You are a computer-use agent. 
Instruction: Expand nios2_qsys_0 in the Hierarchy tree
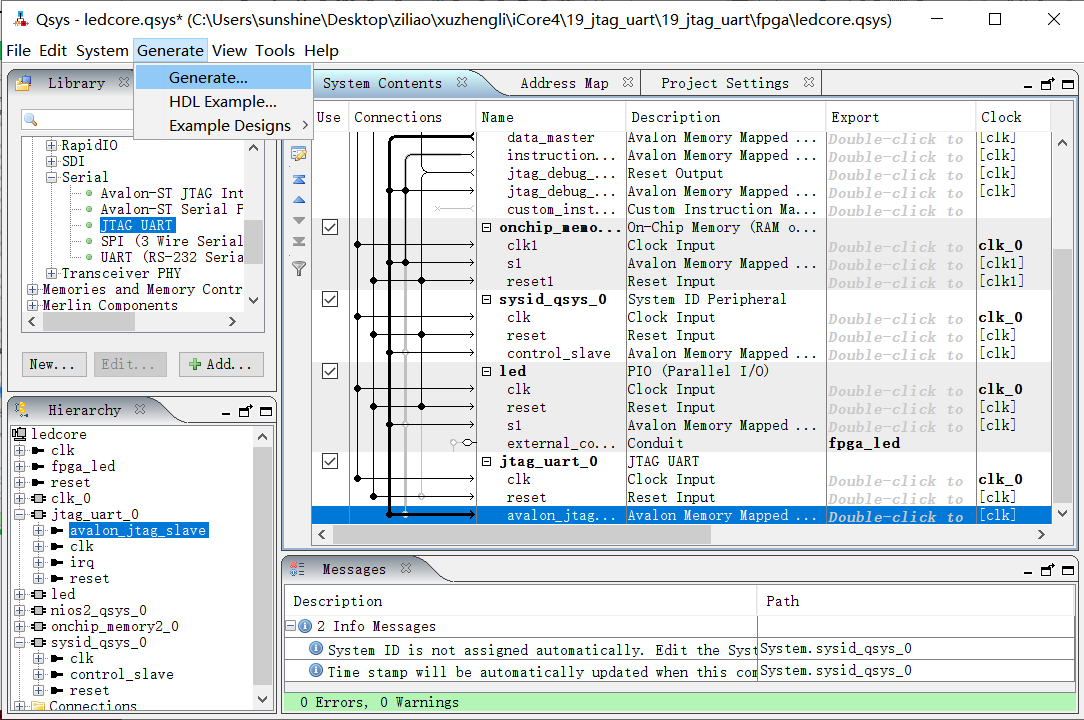tap(20, 610)
